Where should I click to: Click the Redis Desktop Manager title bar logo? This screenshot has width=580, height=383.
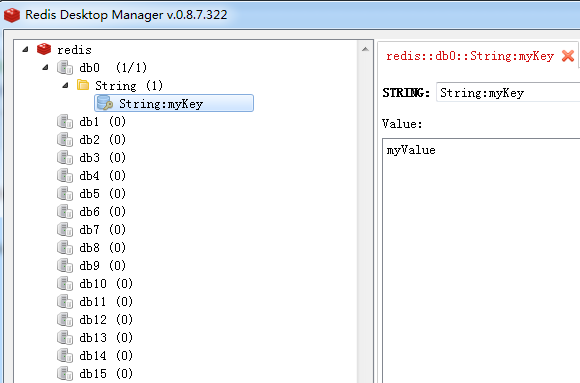[12, 15]
